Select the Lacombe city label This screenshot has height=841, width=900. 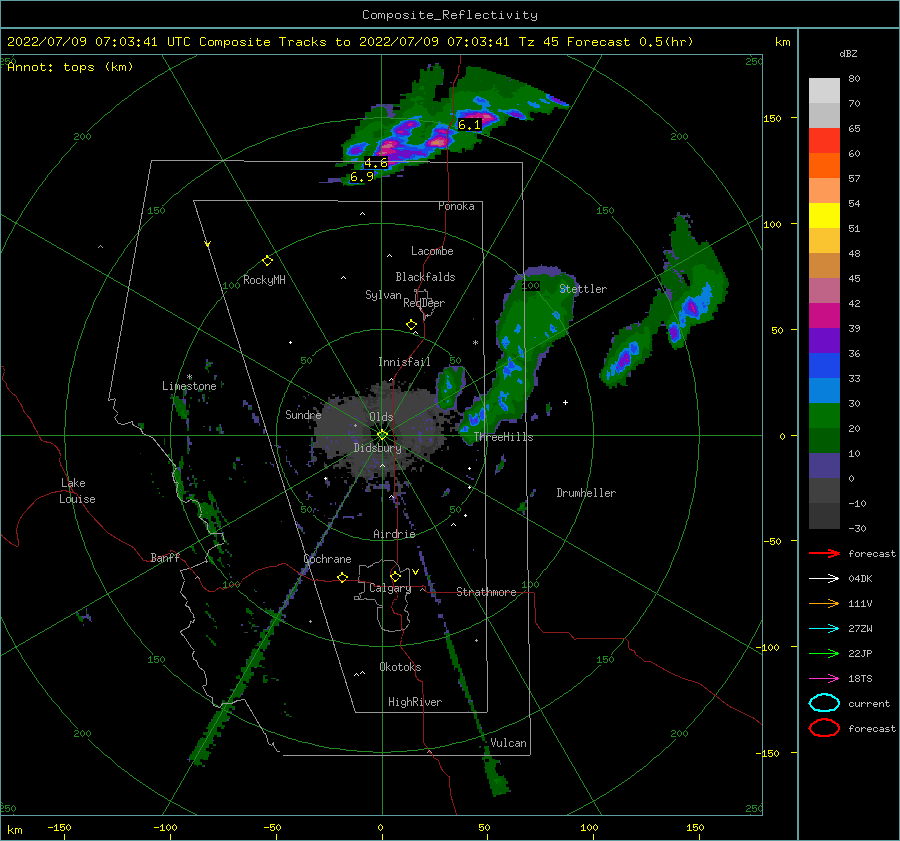pos(432,251)
